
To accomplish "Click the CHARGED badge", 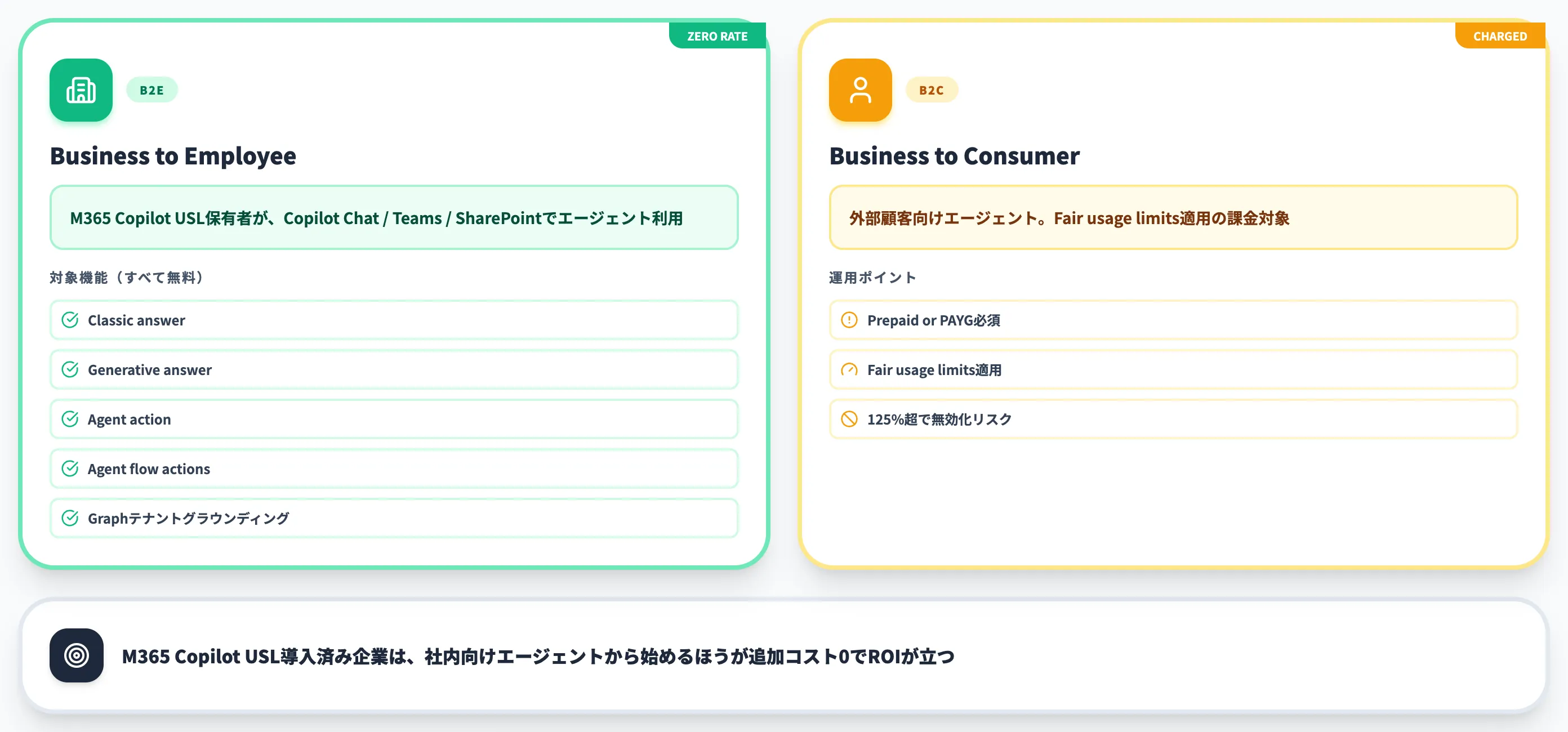I will 1500,36.
